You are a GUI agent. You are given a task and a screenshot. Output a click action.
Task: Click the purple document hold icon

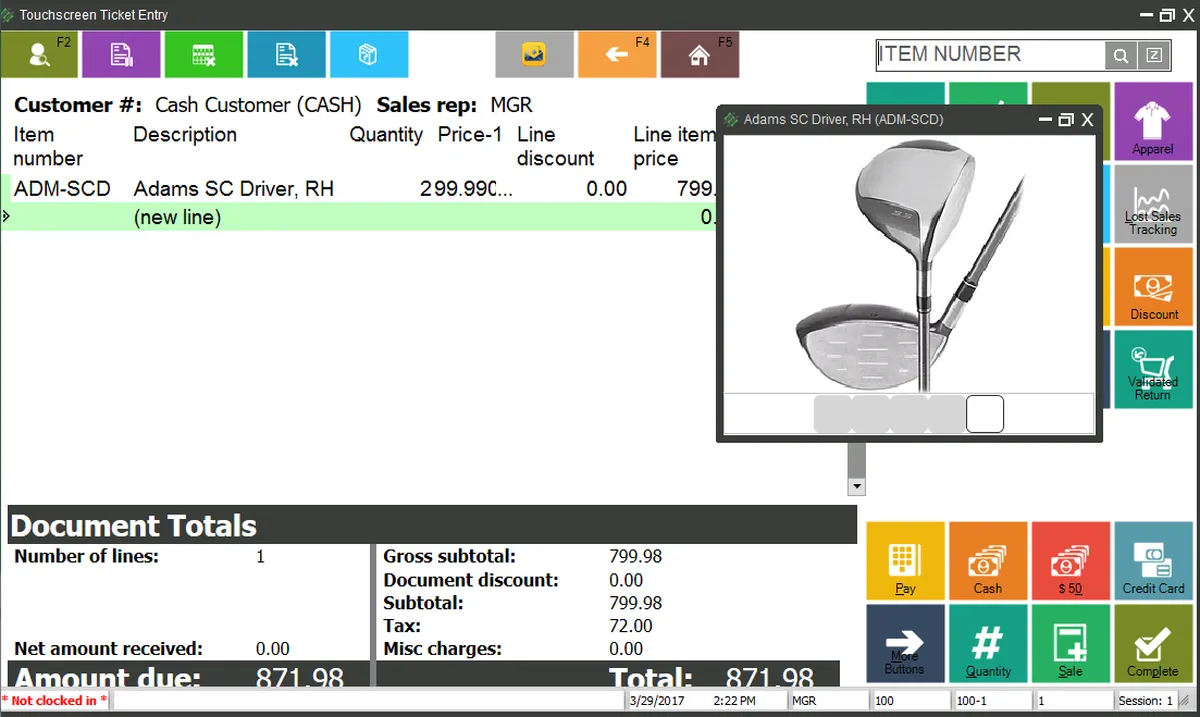pos(121,55)
